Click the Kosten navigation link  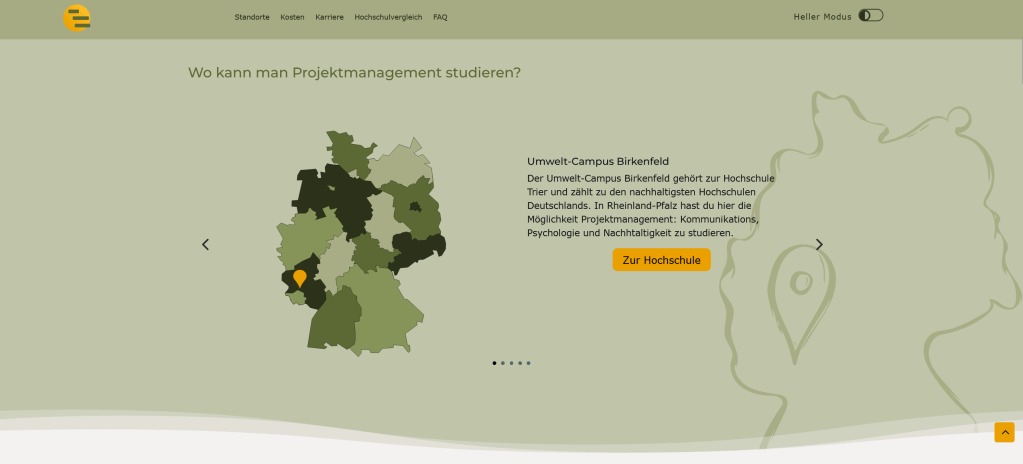292,17
